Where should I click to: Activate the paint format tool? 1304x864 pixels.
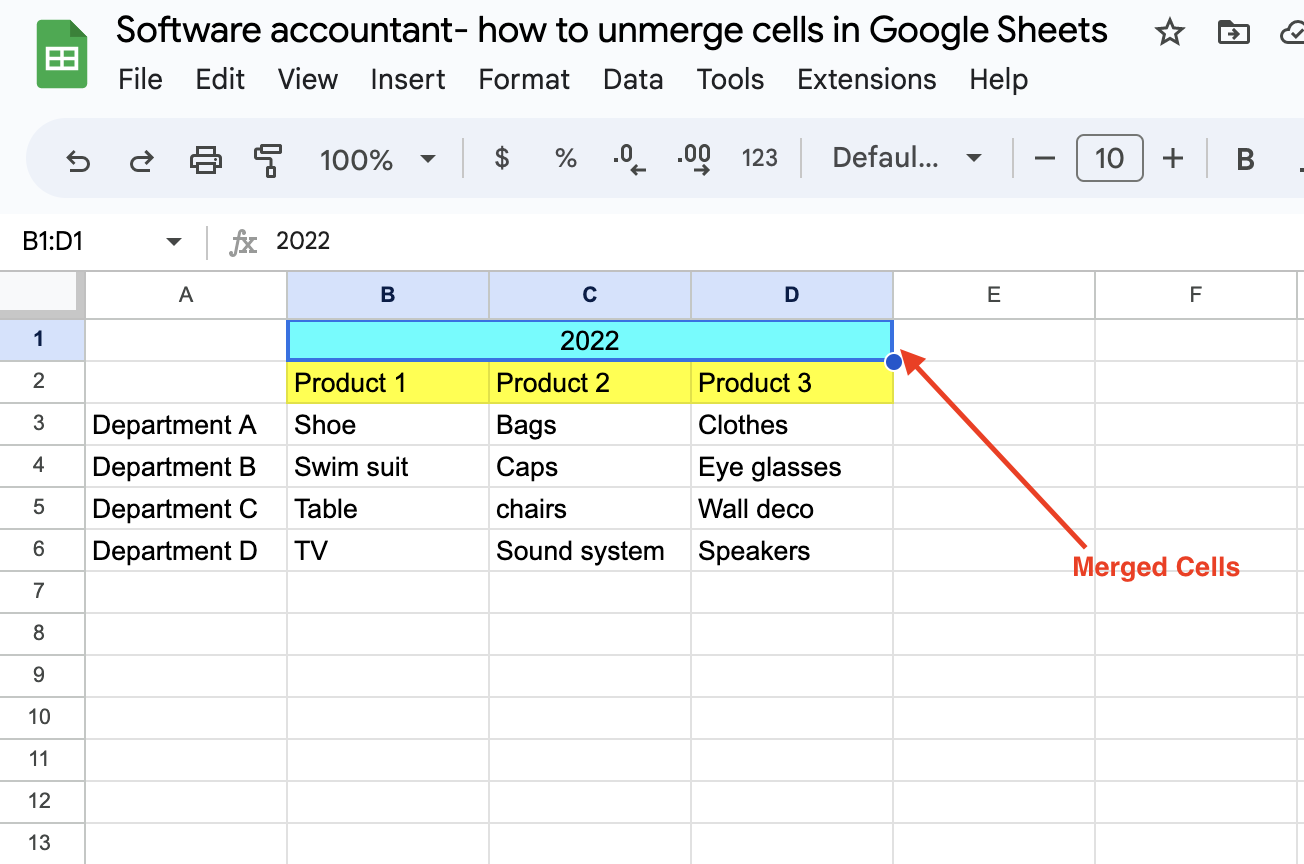(268, 160)
